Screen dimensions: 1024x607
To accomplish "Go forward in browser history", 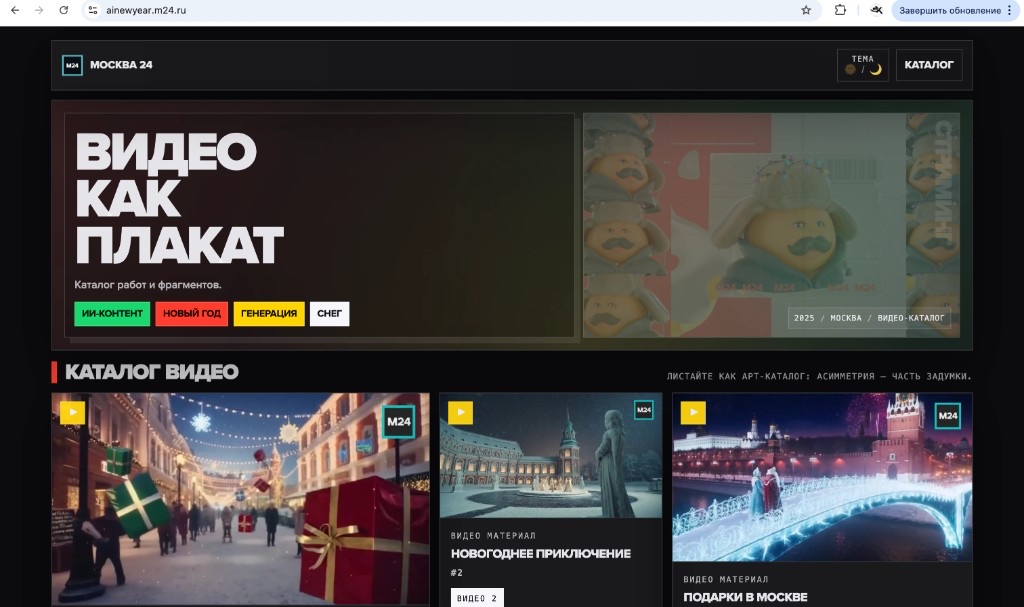I will tap(39, 10).
